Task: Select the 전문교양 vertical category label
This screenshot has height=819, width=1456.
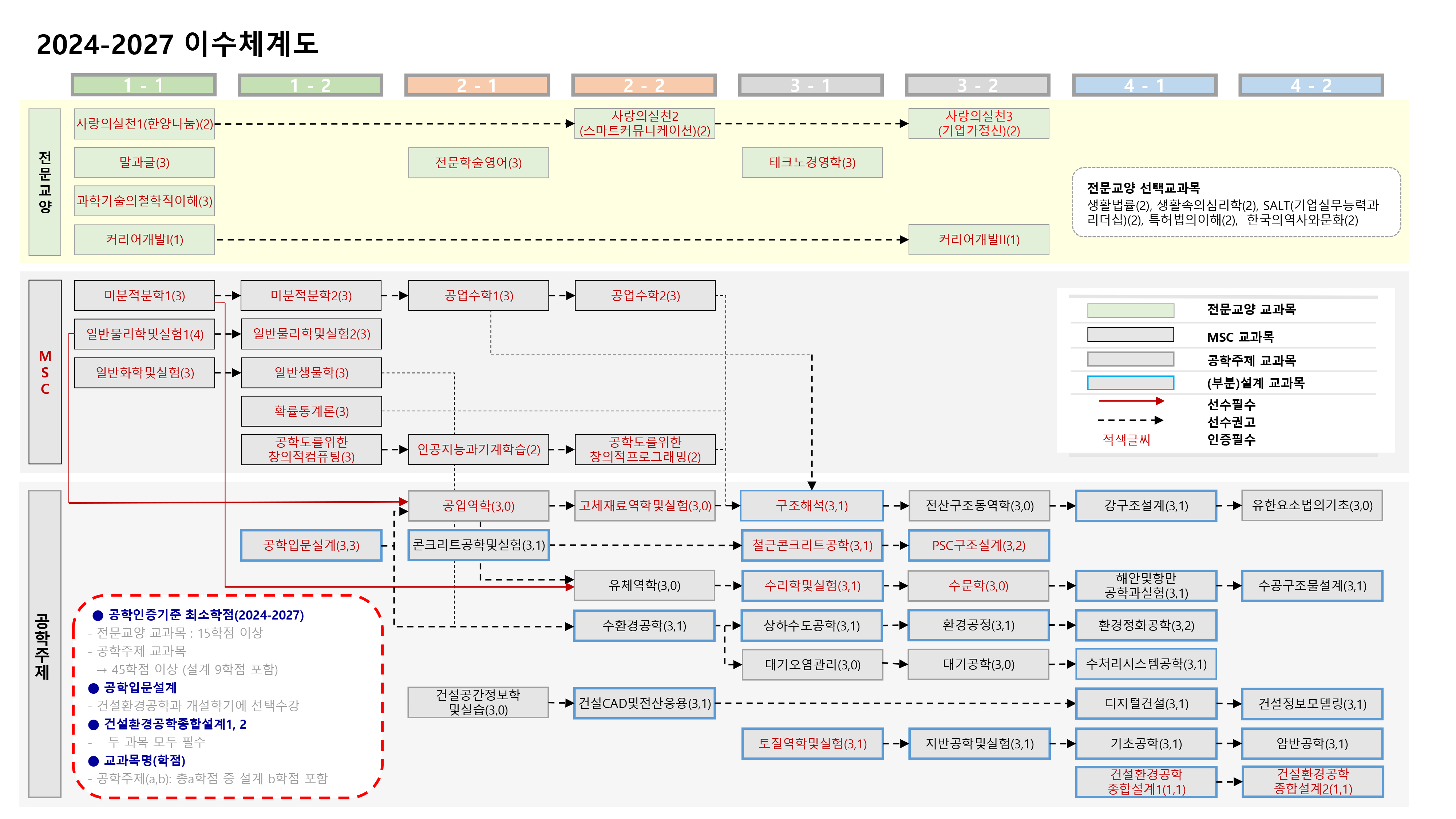Action: pyautogui.click(x=45, y=182)
